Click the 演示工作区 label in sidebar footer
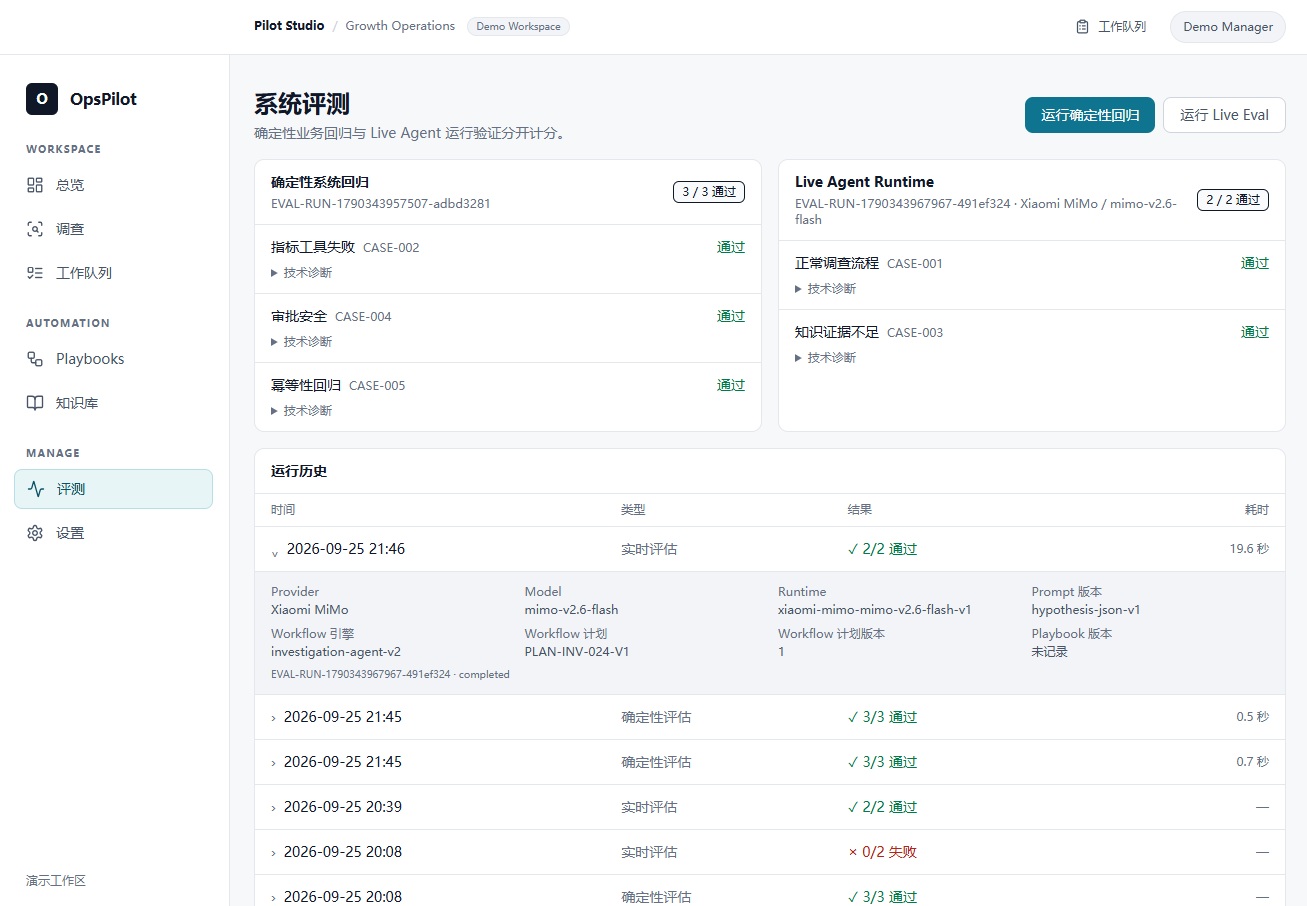Screen dimensions: 1307x906 56,881
